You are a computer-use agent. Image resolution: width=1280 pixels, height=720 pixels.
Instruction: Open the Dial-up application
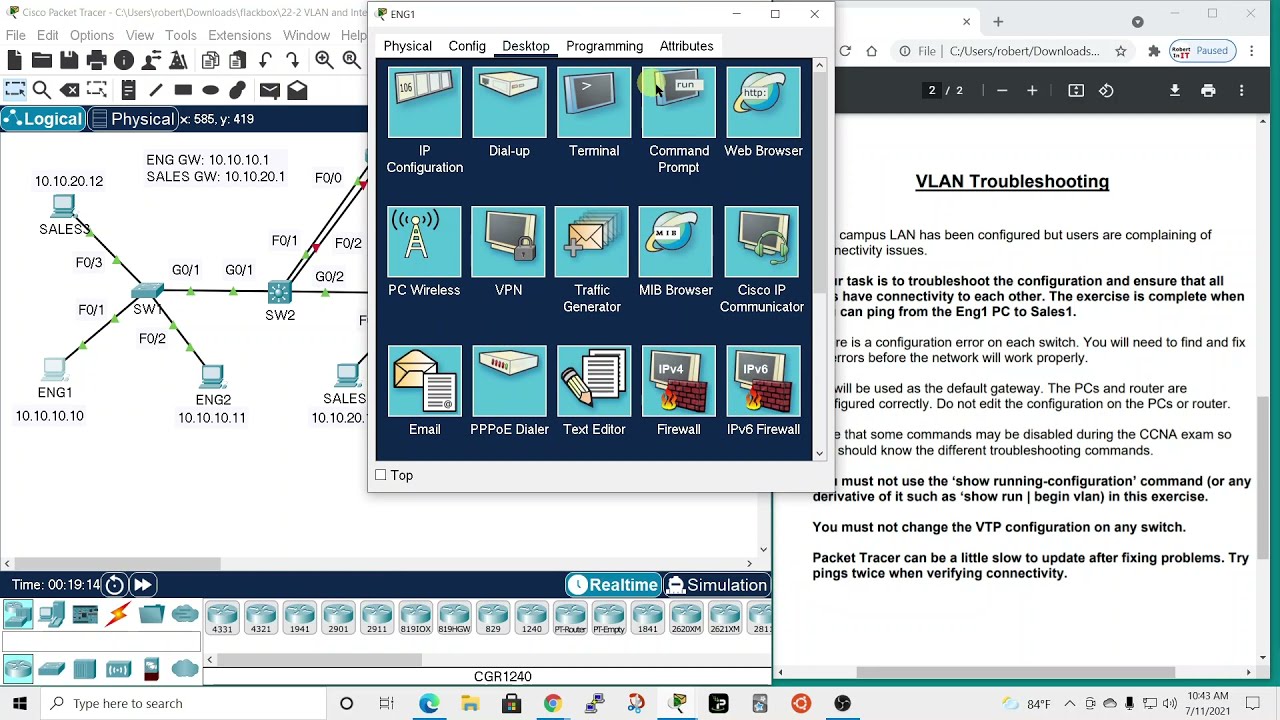509,102
